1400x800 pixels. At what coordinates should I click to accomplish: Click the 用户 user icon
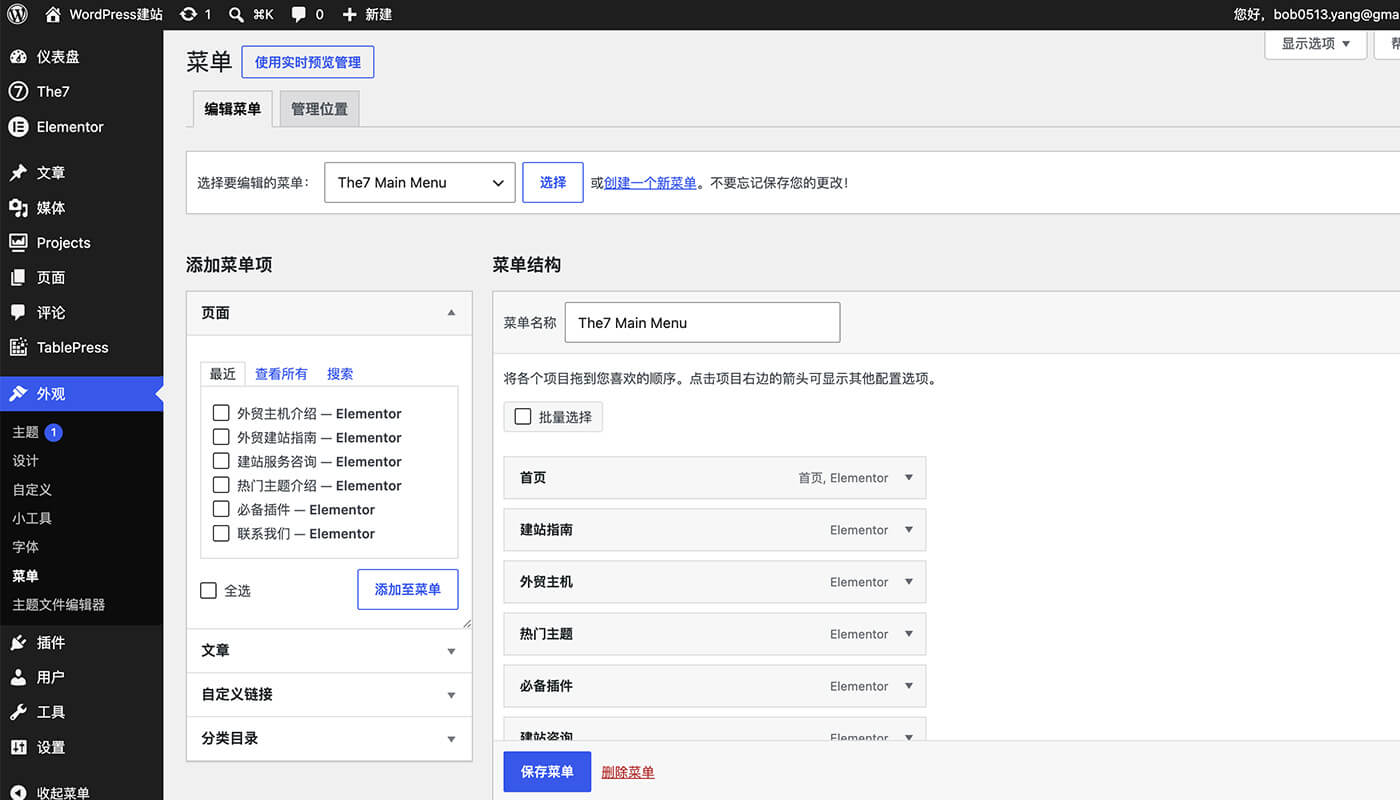[18, 677]
